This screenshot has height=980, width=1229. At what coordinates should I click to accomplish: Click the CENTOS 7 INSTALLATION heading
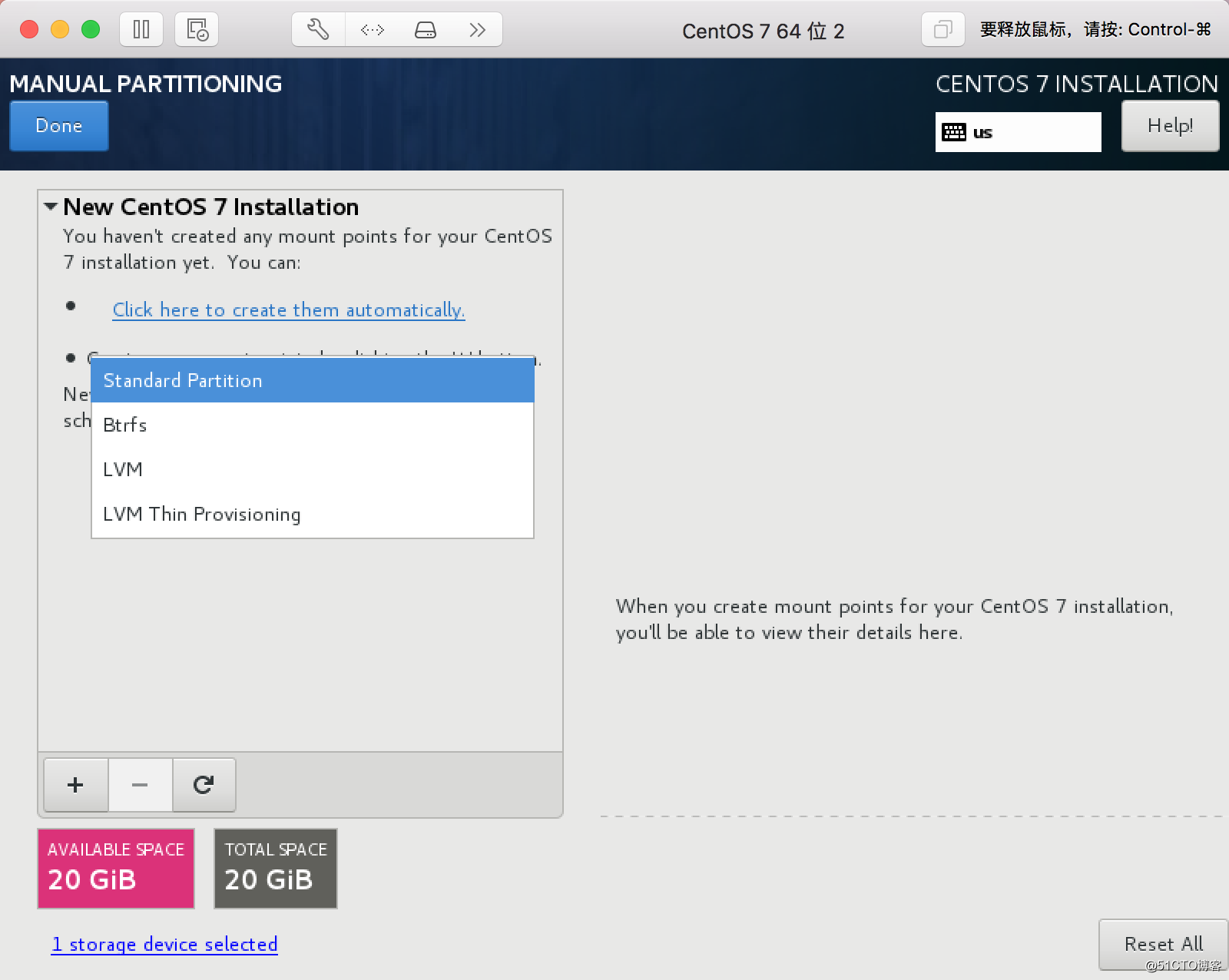(x=1077, y=84)
